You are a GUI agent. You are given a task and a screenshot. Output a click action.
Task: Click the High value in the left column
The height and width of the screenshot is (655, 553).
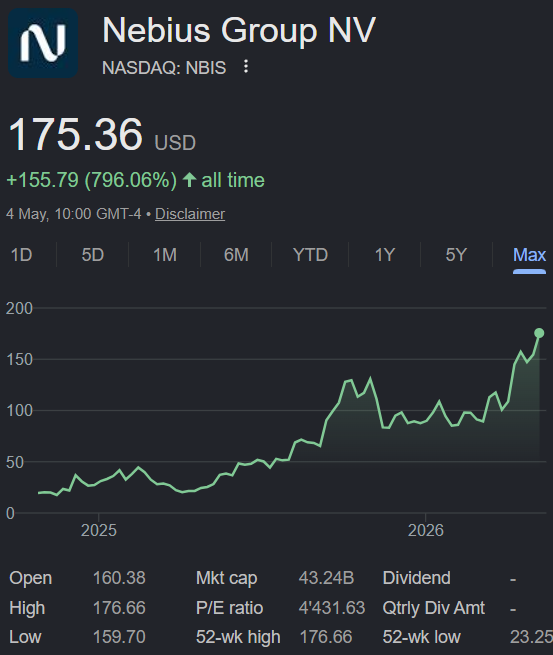(x=119, y=608)
